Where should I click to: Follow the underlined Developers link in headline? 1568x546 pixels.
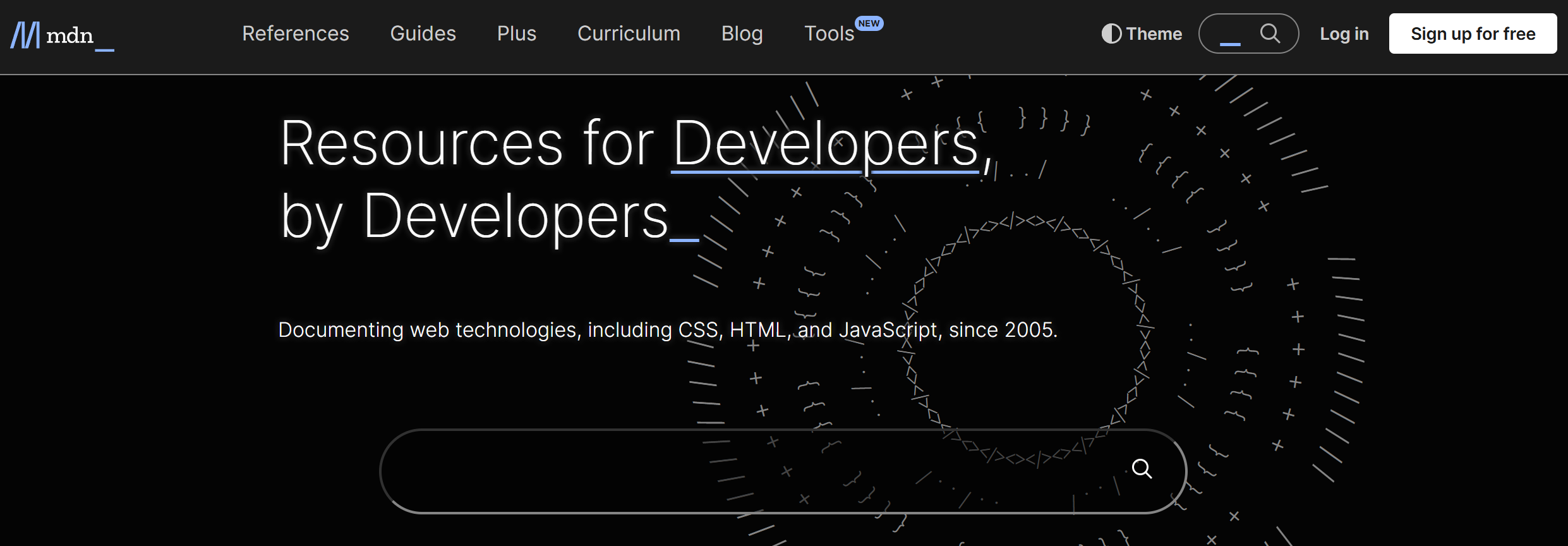coord(825,144)
